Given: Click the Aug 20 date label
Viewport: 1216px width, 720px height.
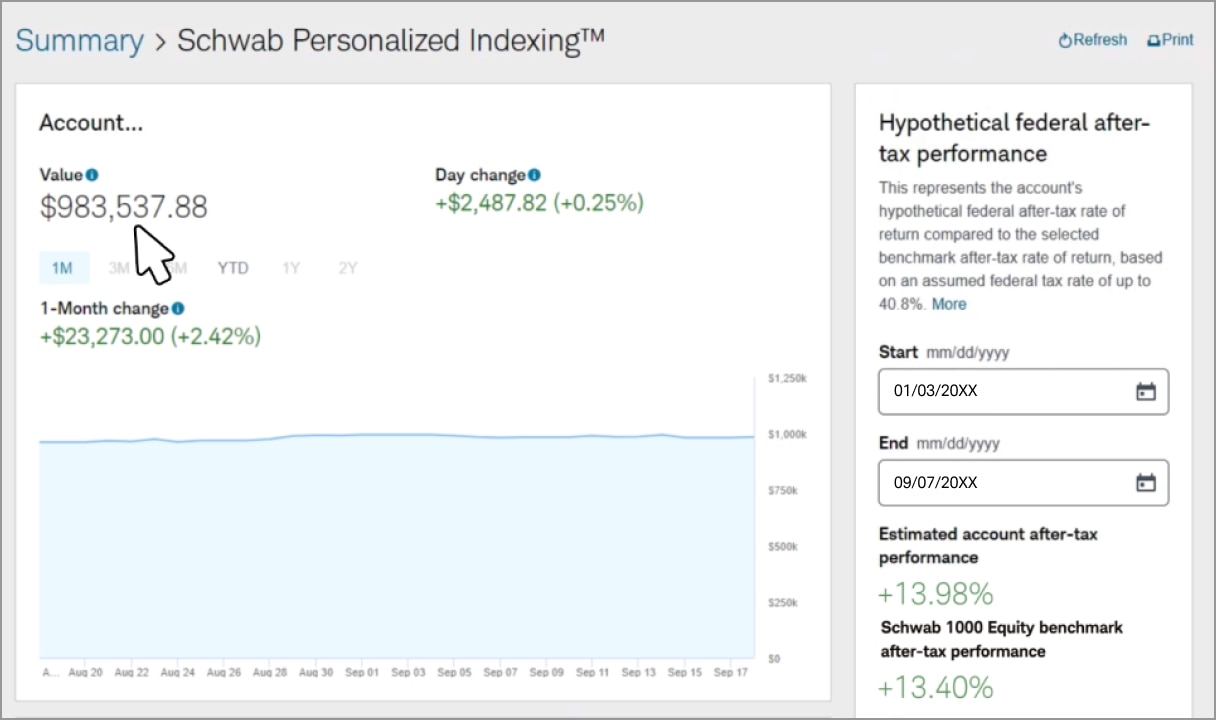Looking at the screenshot, I should pos(85,673).
